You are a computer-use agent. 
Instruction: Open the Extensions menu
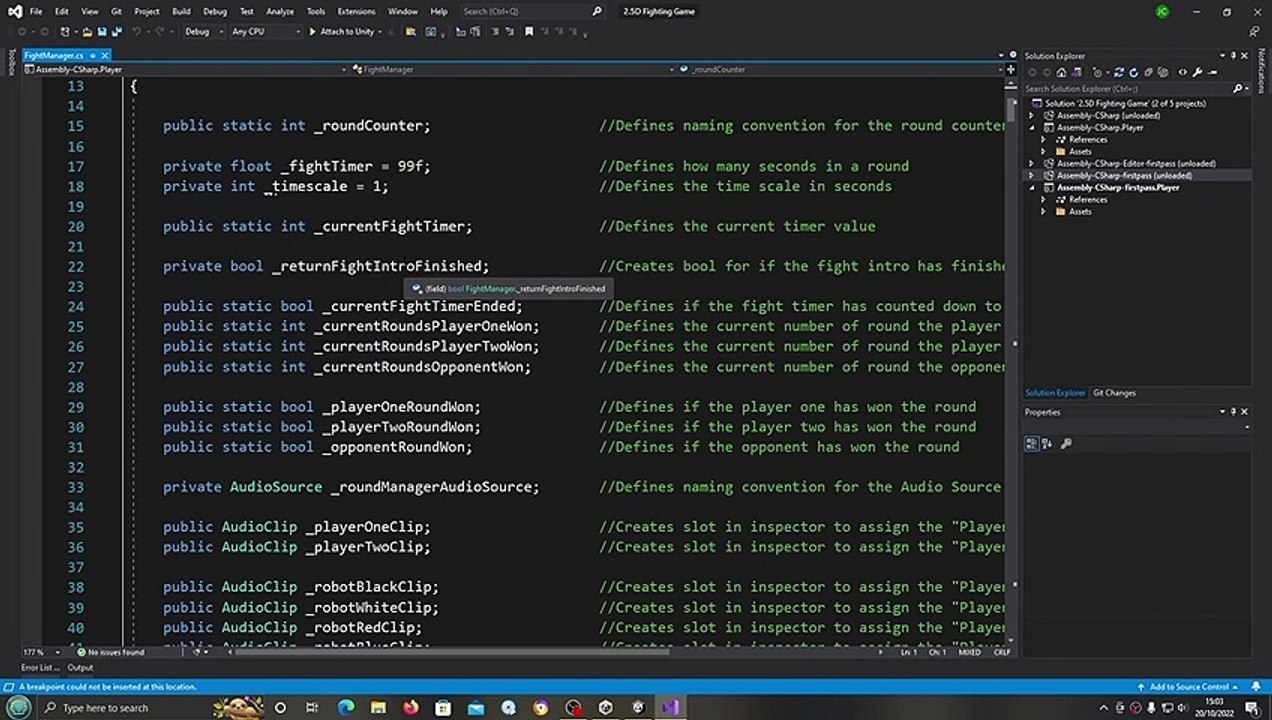pyautogui.click(x=355, y=11)
